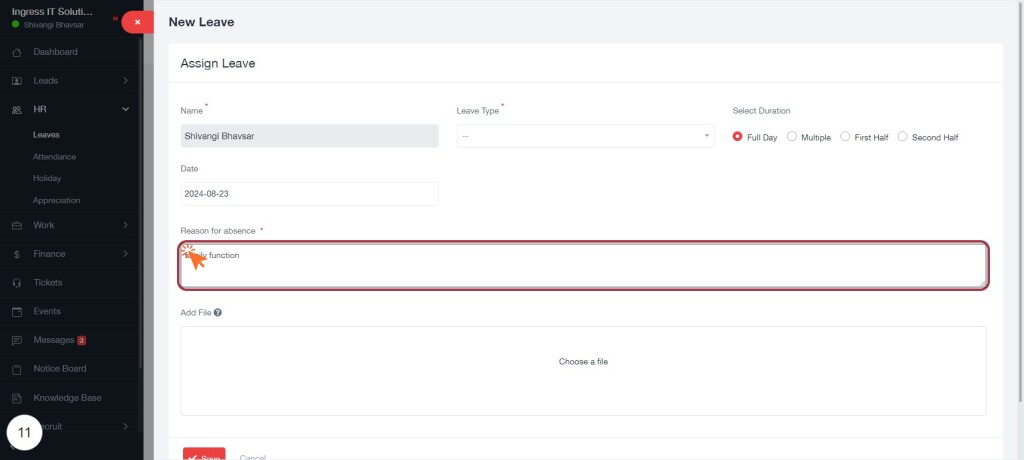Click the Work briefcase icon
This screenshot has width=1024, height=460.
[17, 225]
